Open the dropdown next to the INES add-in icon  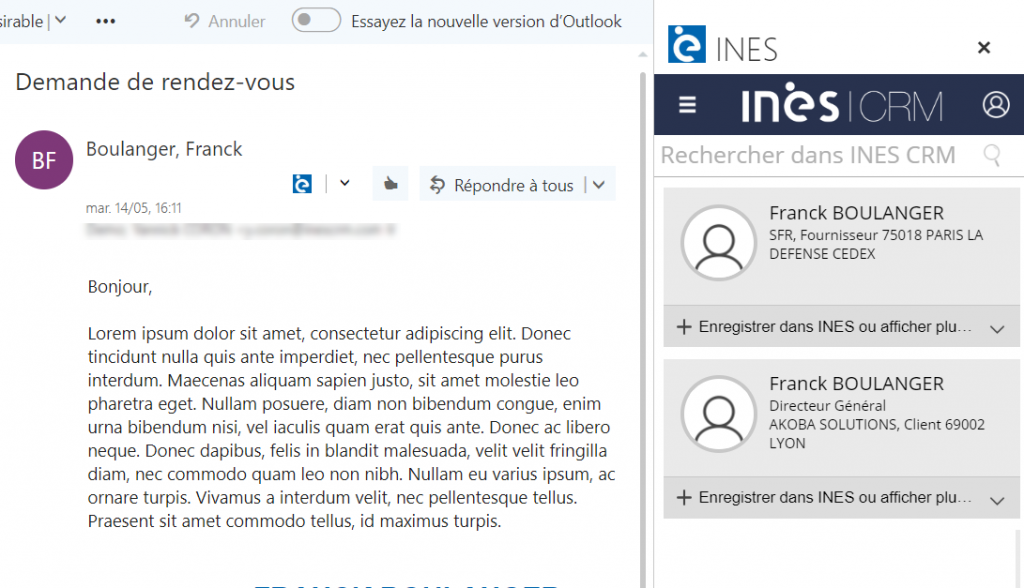(x=343, y=183)
